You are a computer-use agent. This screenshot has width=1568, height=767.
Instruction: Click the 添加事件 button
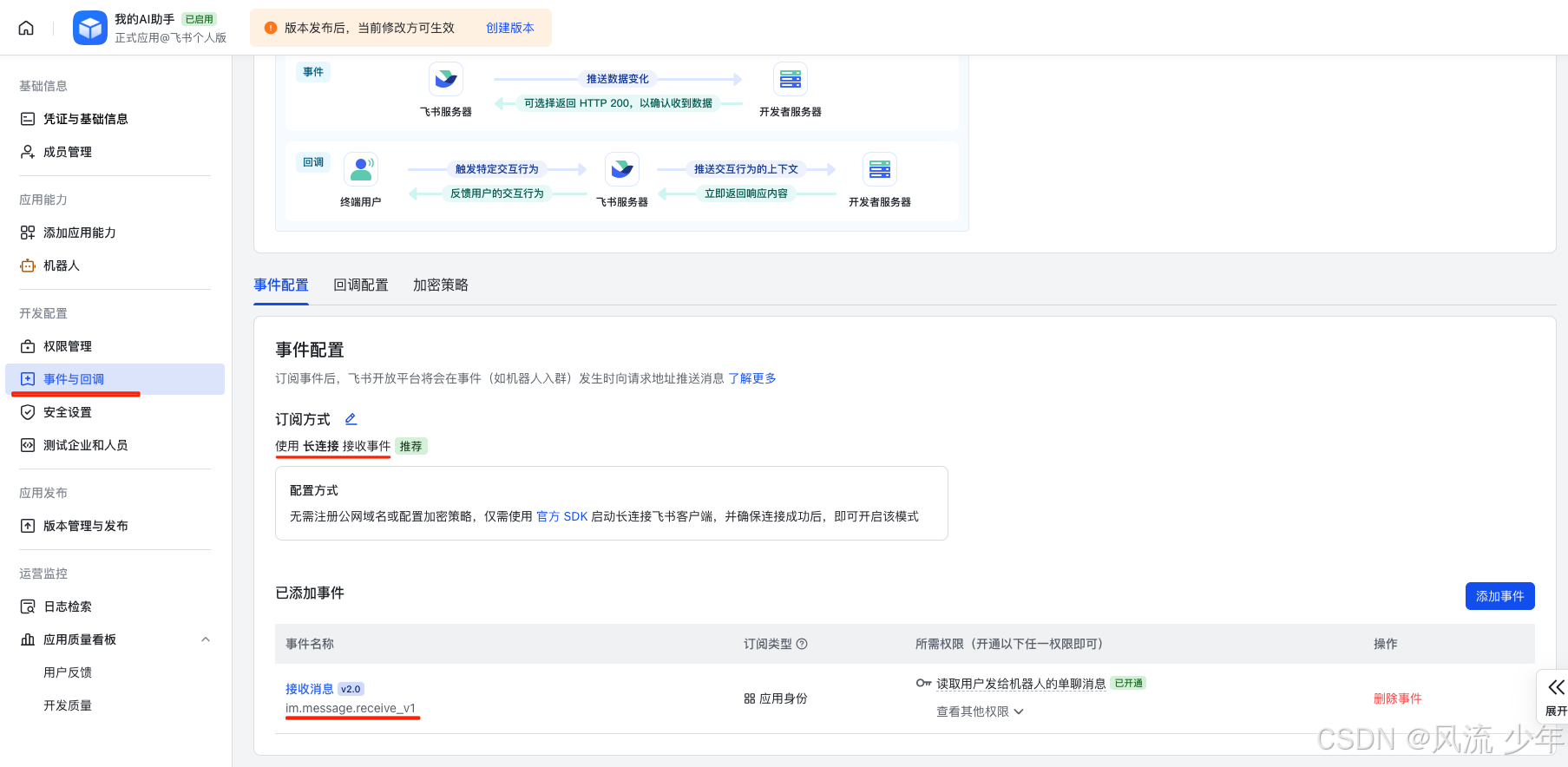(1500, 596)
